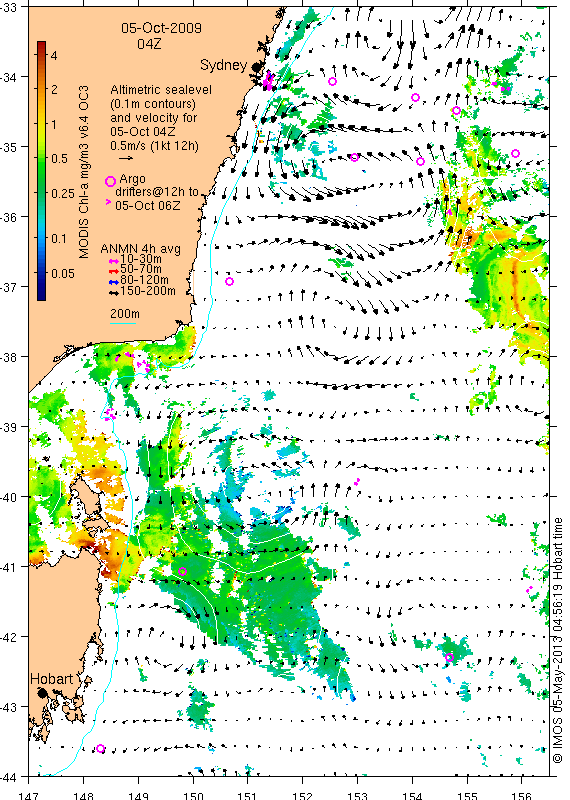The width and height of the screenshot is (570, 800).
Task: Select Argo float circle near 154°E, 34.3°S
Action: click(x=415, y=97)
